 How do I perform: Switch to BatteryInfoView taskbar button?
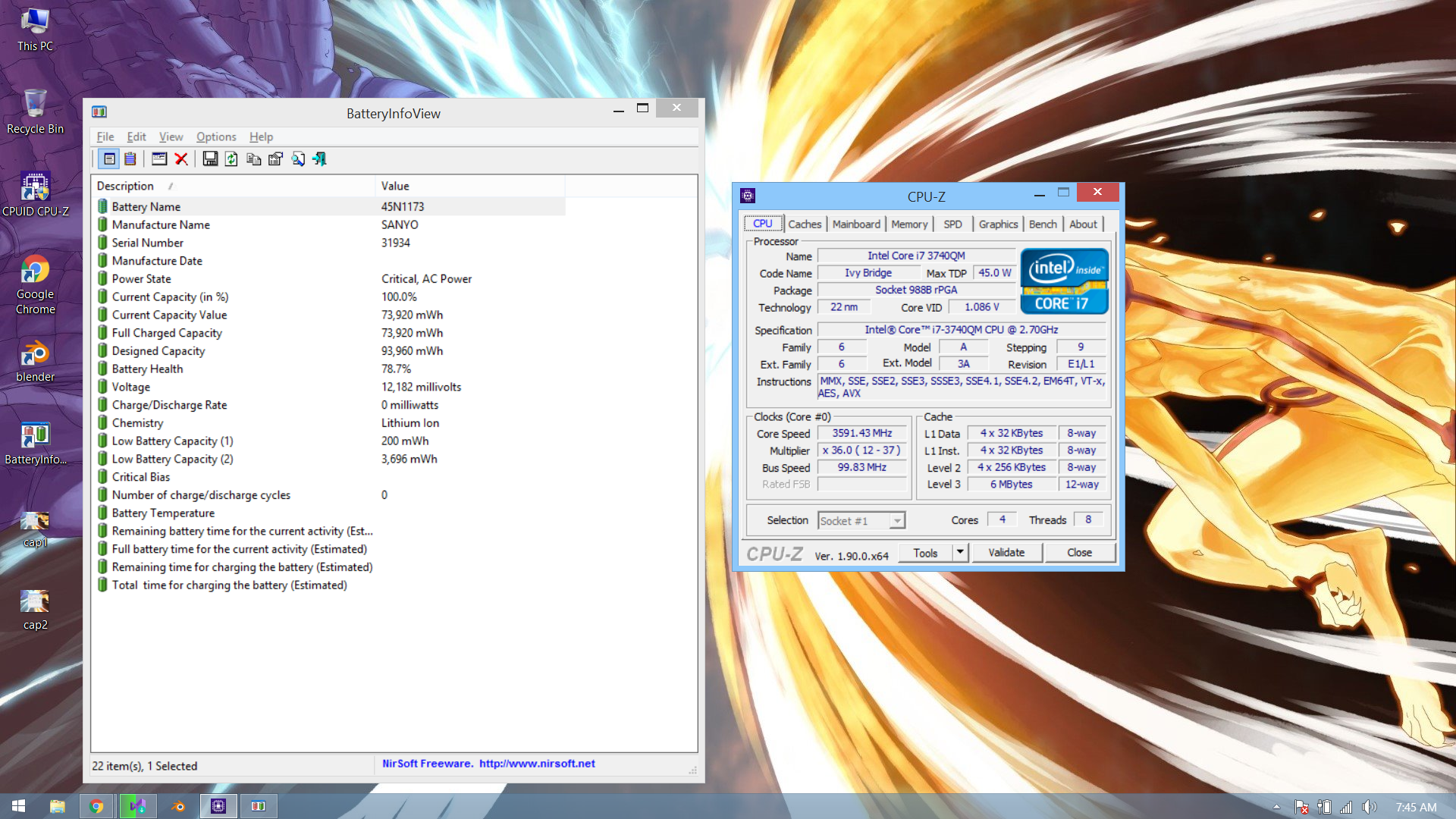pyautogui.click(x=259, y=806)
